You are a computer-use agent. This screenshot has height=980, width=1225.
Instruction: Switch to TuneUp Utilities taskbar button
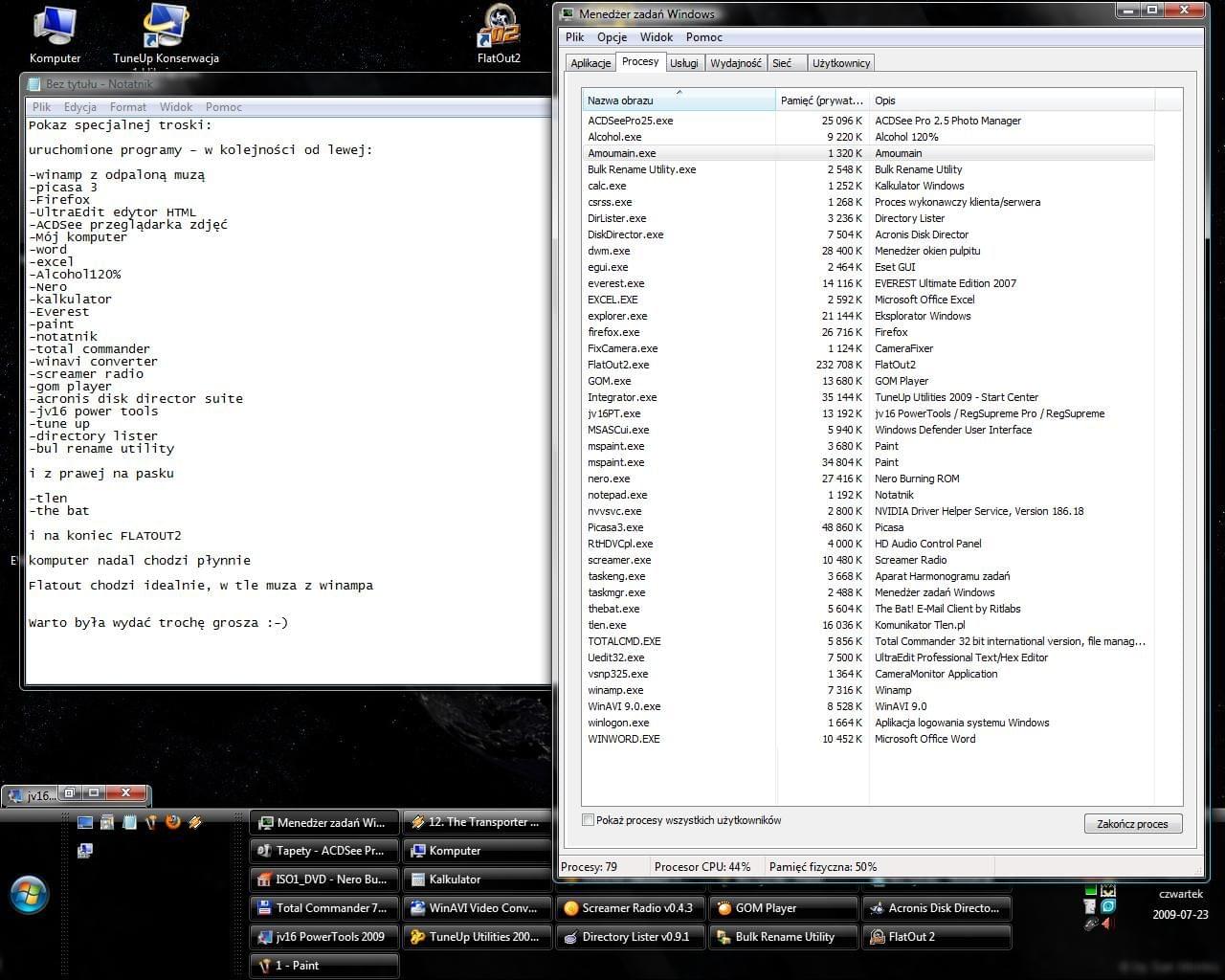pos(477,937)
